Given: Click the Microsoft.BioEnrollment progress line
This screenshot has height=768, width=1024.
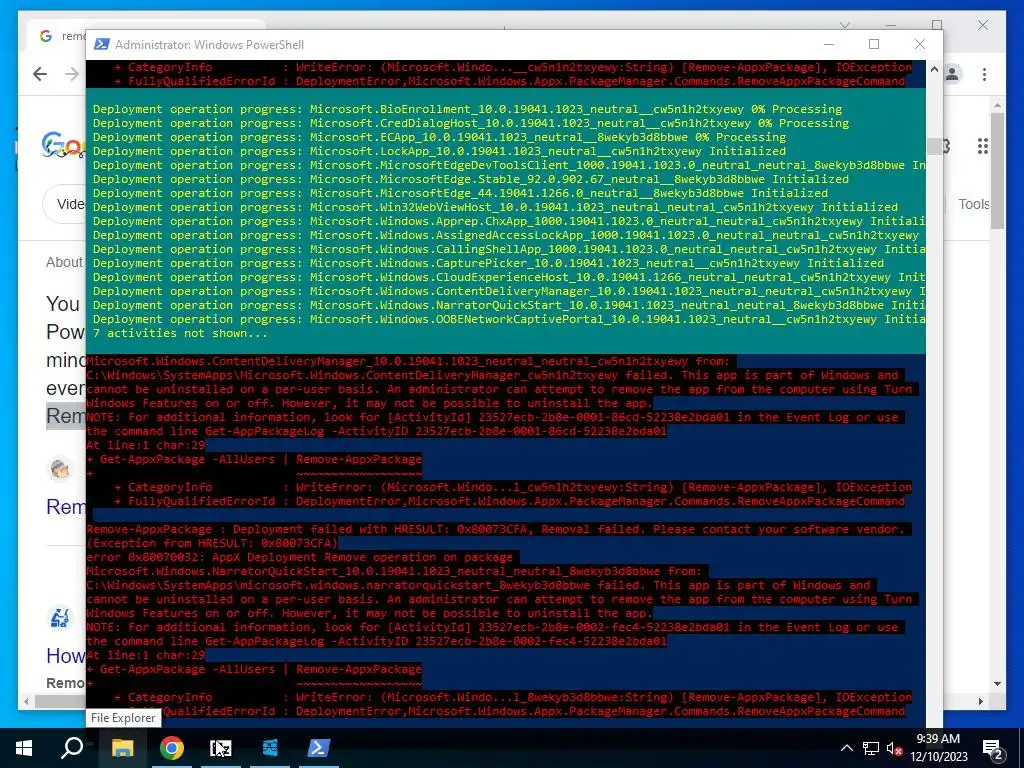Looking at the screenshot, I should pyautogui.click(x=467, y=109).
